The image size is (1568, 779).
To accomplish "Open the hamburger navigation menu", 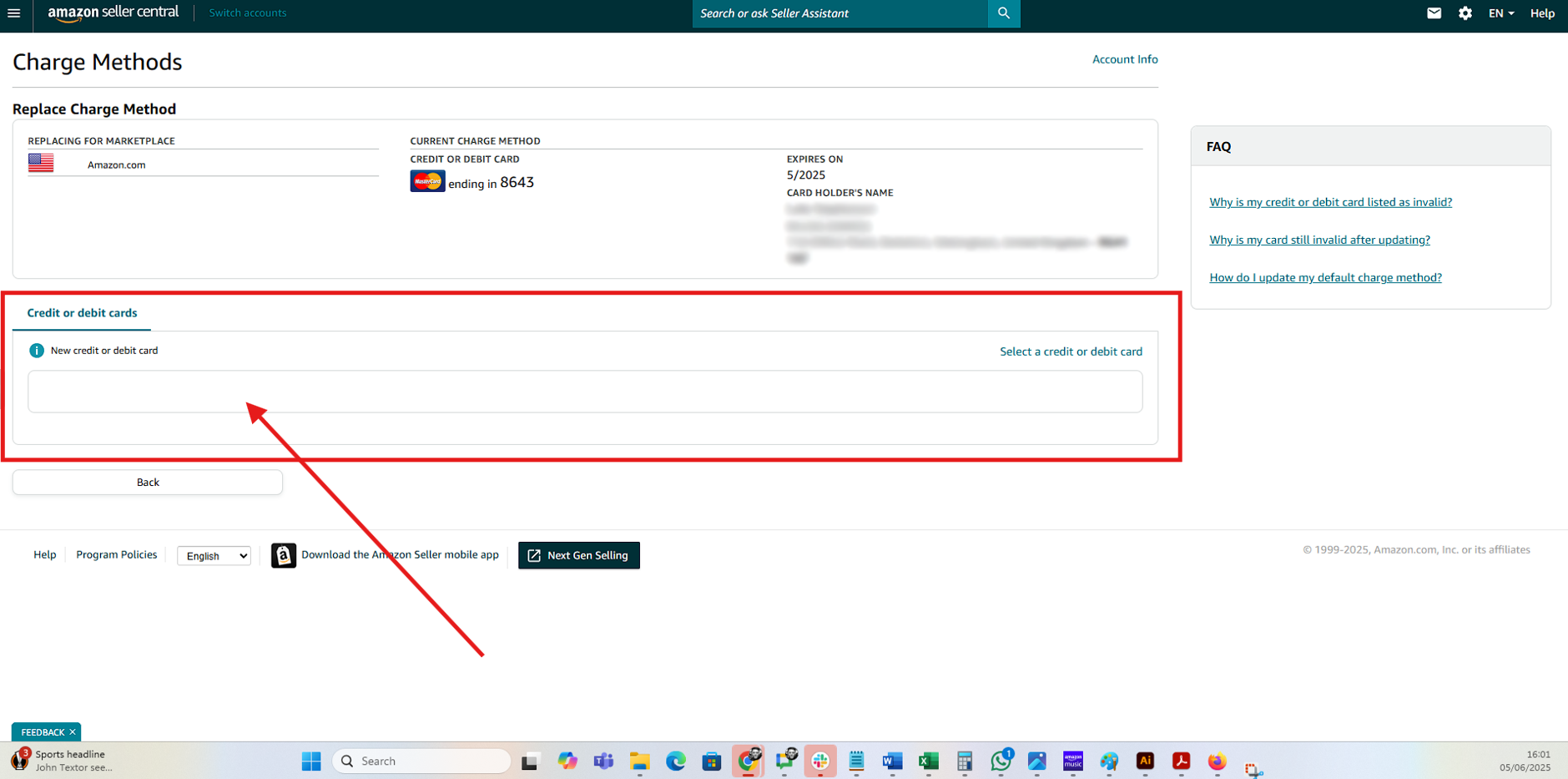I will tap(14, 13).
